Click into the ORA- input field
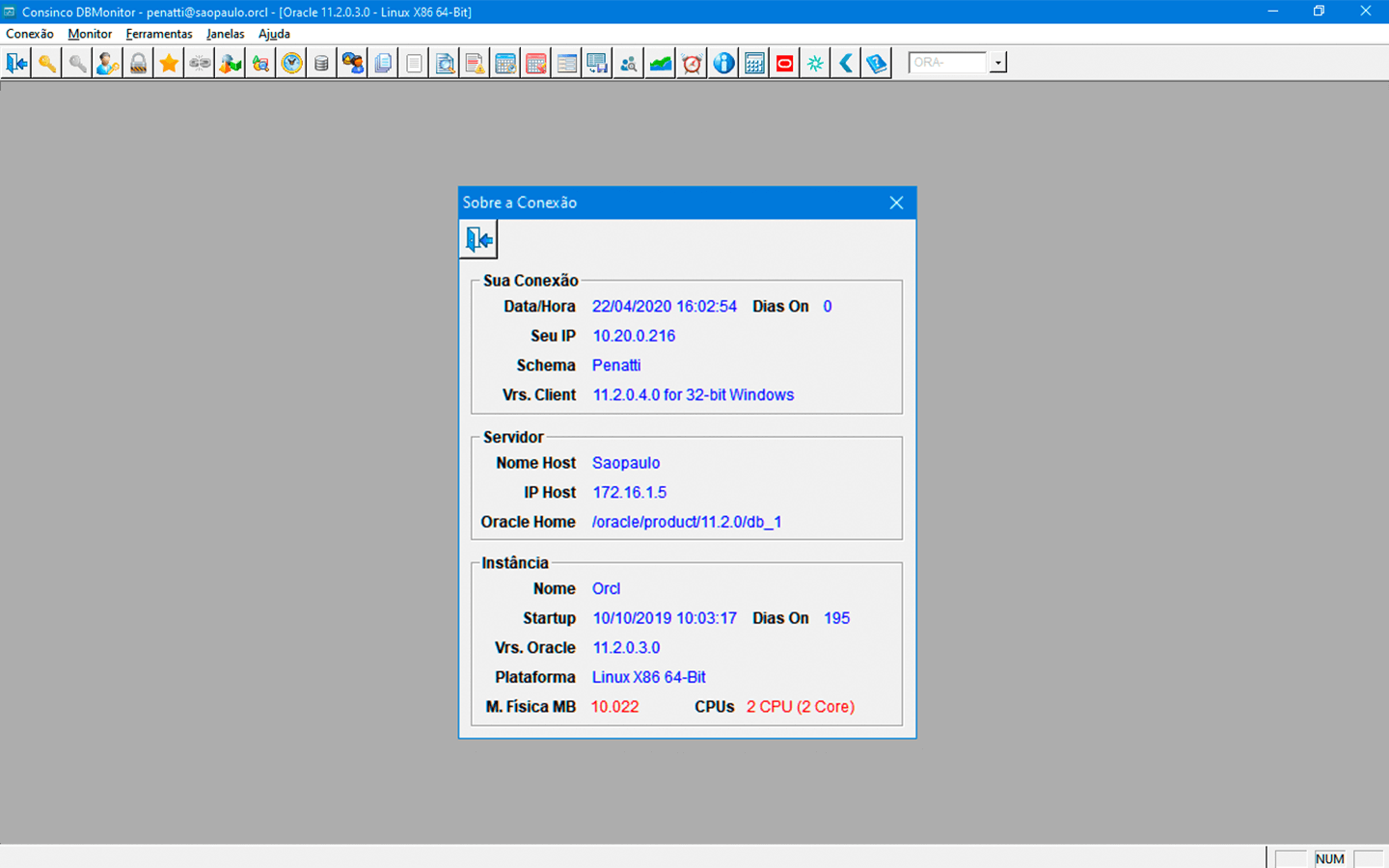Image resolution: width=1389 pixels, height=868 pixels. pos(947,63)
